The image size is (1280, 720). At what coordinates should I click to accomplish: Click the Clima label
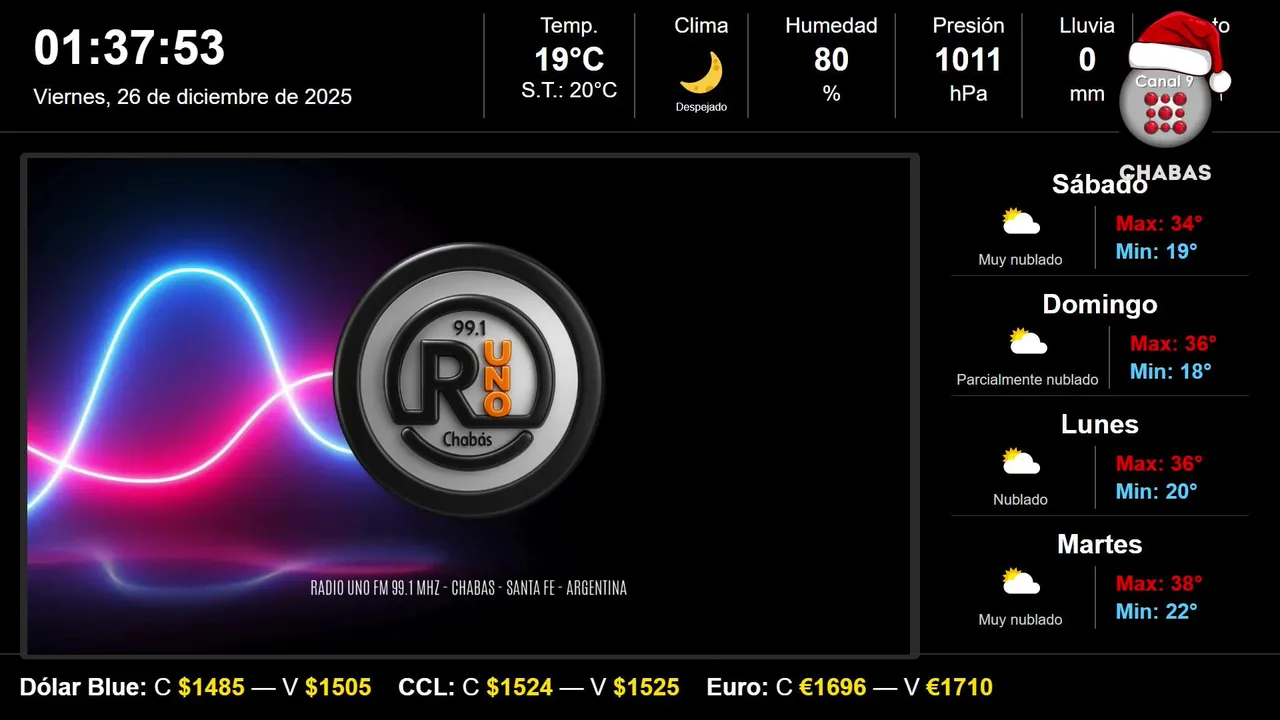coord(701,26)
